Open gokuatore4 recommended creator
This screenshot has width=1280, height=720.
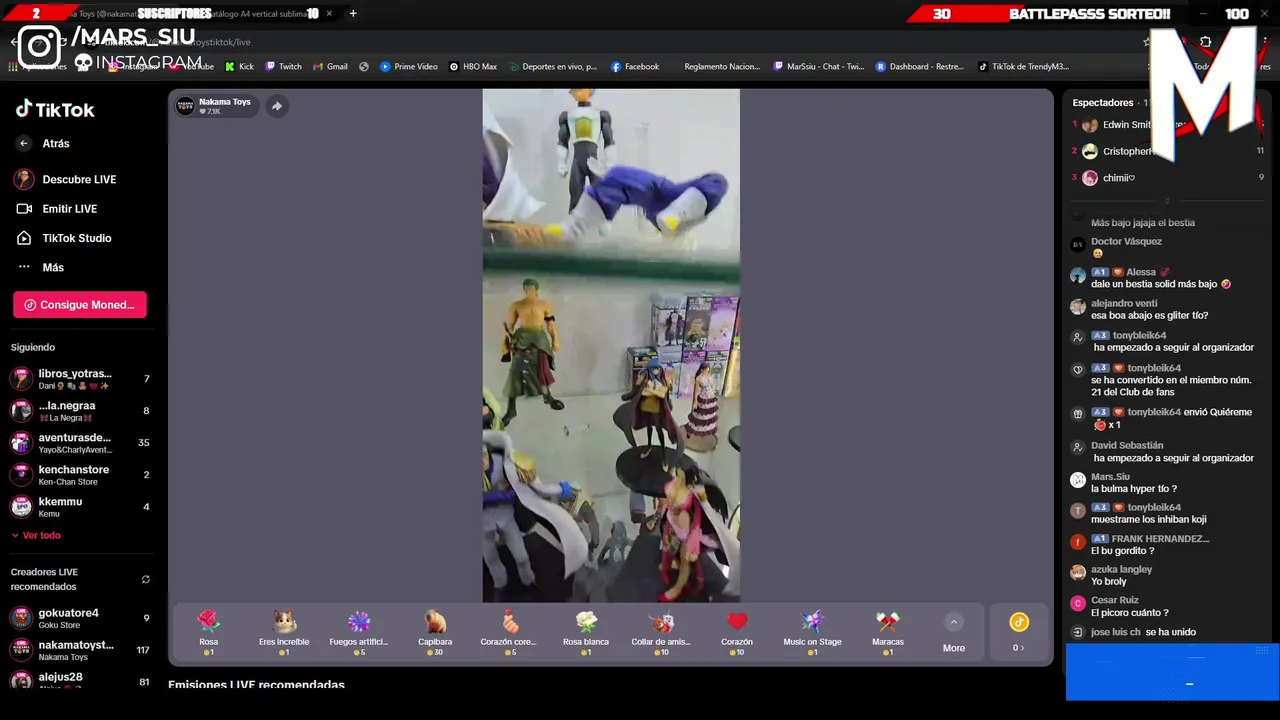80,618
